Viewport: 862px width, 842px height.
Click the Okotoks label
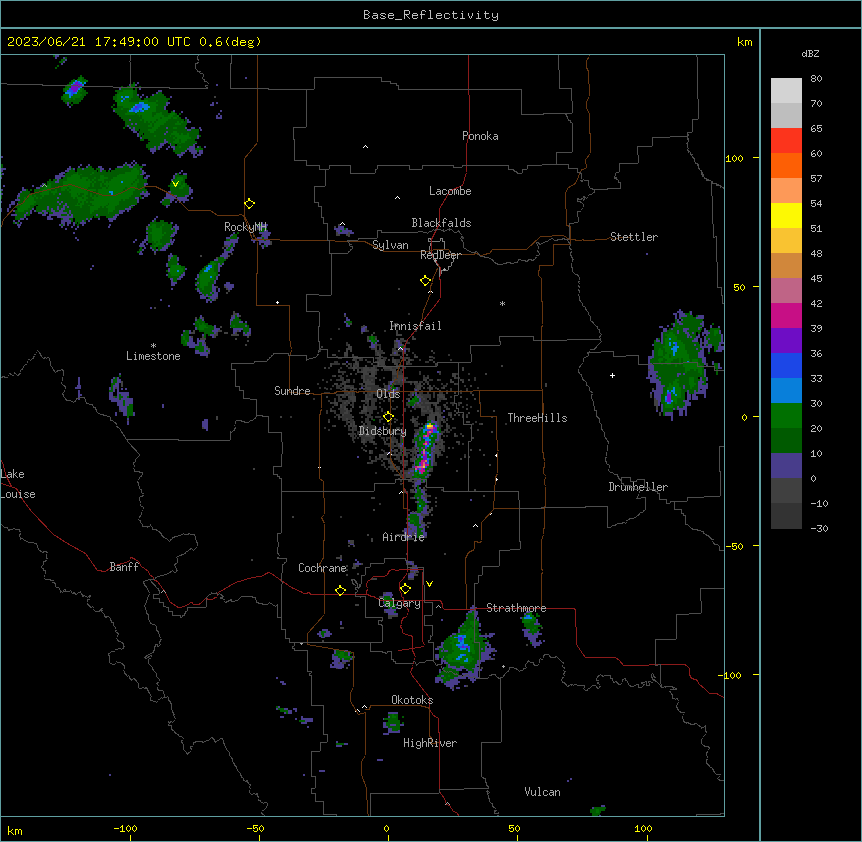point(412,700)
